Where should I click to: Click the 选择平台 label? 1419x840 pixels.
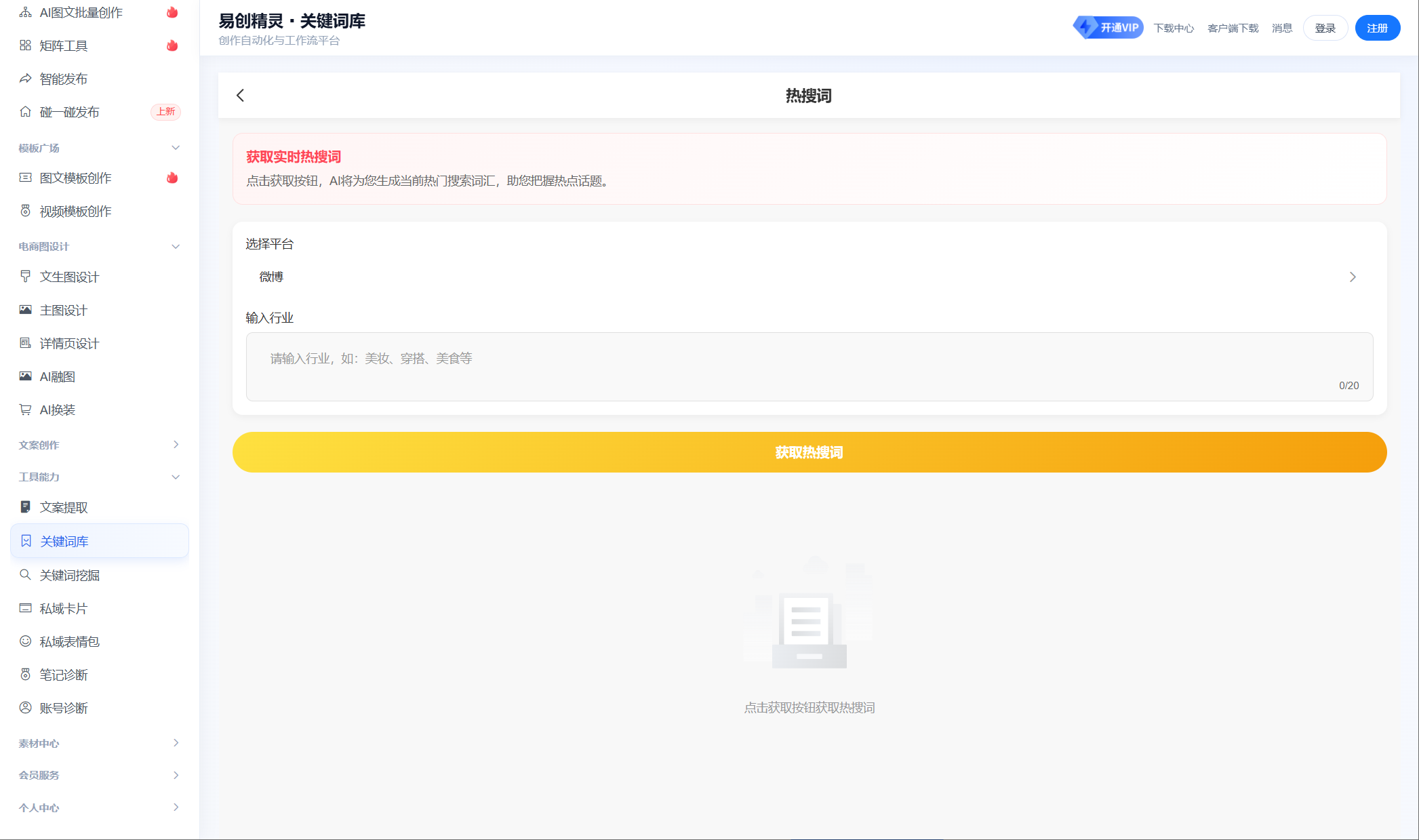[x=269, y=244]
